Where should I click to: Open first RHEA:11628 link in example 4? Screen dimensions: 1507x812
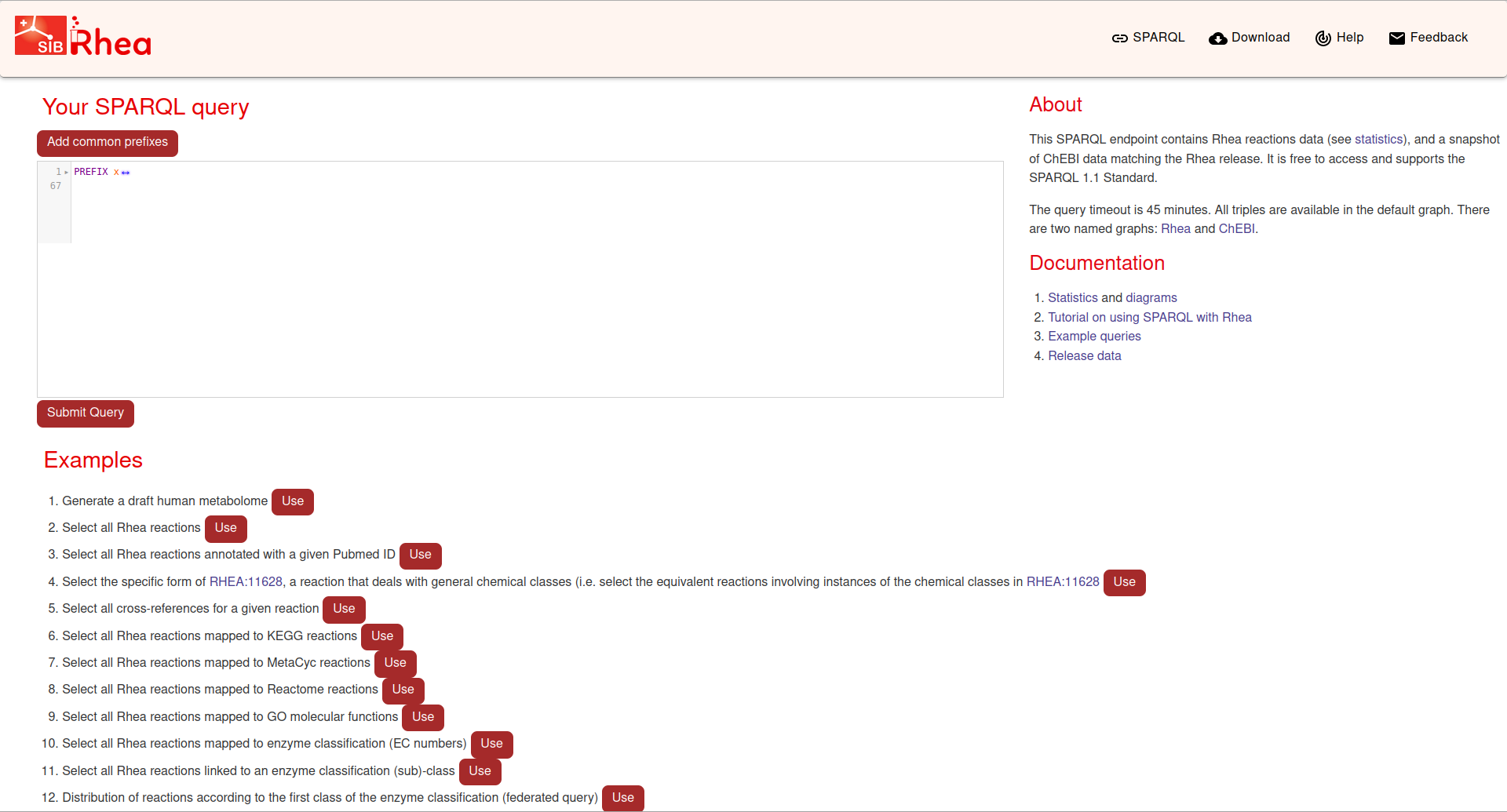point(246,582)
